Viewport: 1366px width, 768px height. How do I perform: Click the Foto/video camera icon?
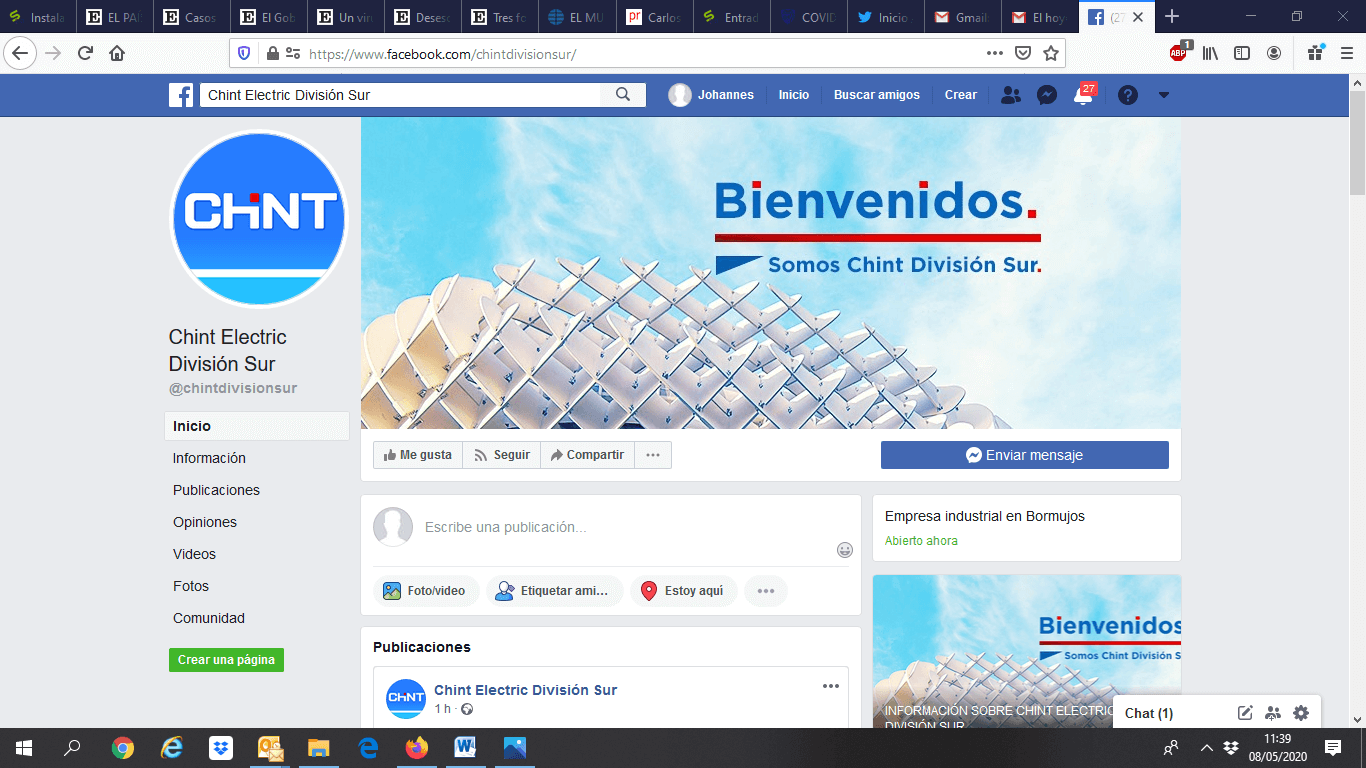[x=394, y=590]
